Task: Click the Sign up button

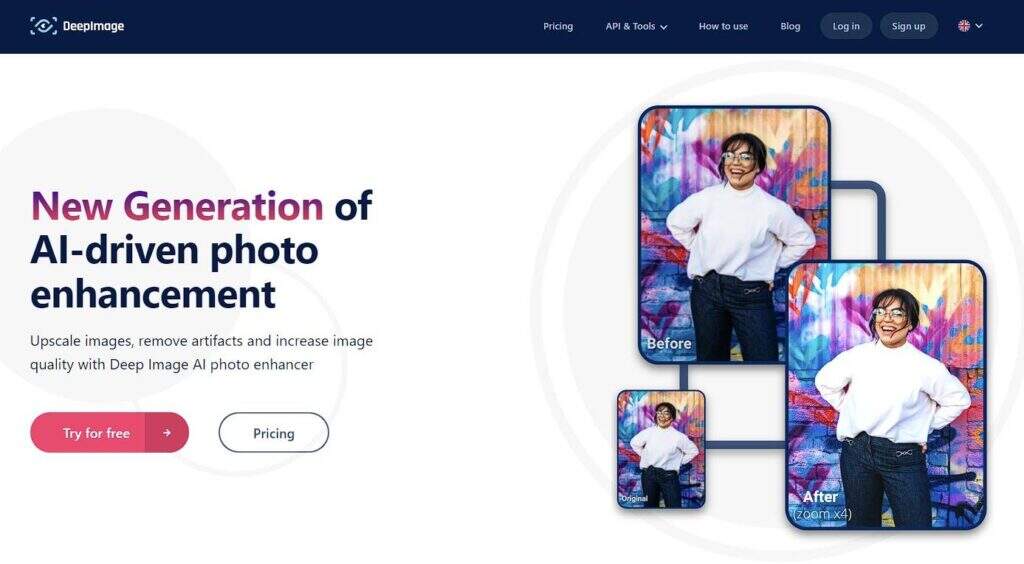Action: (908, 26)
